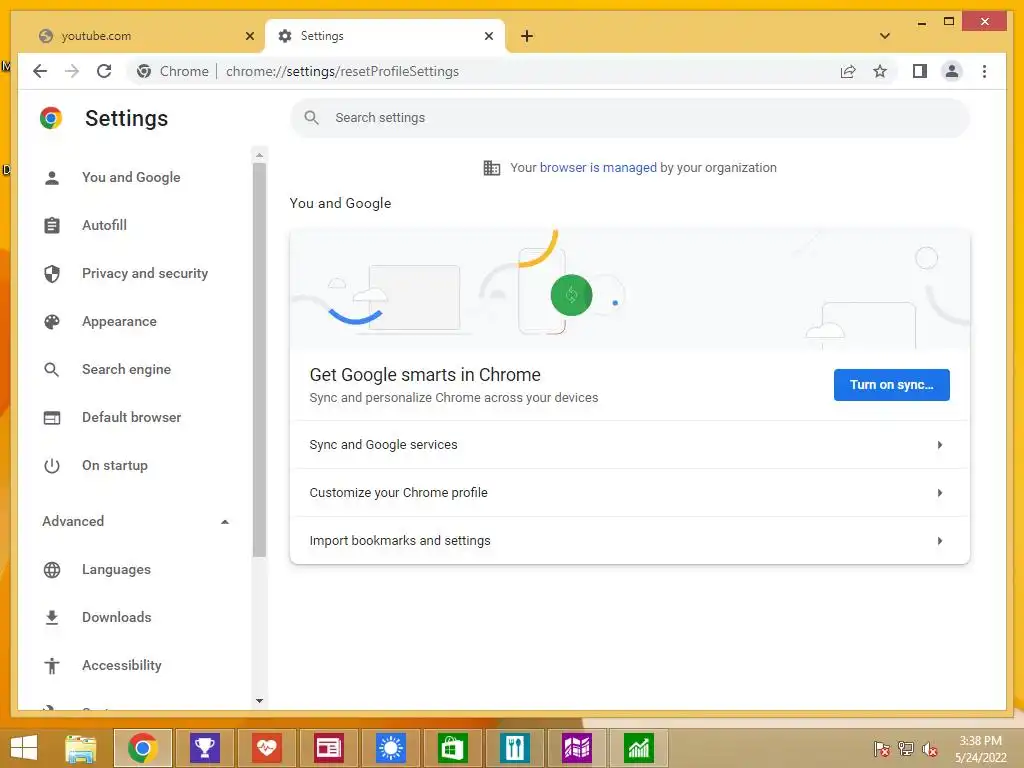Open On startup settings

tap(115, 465)
